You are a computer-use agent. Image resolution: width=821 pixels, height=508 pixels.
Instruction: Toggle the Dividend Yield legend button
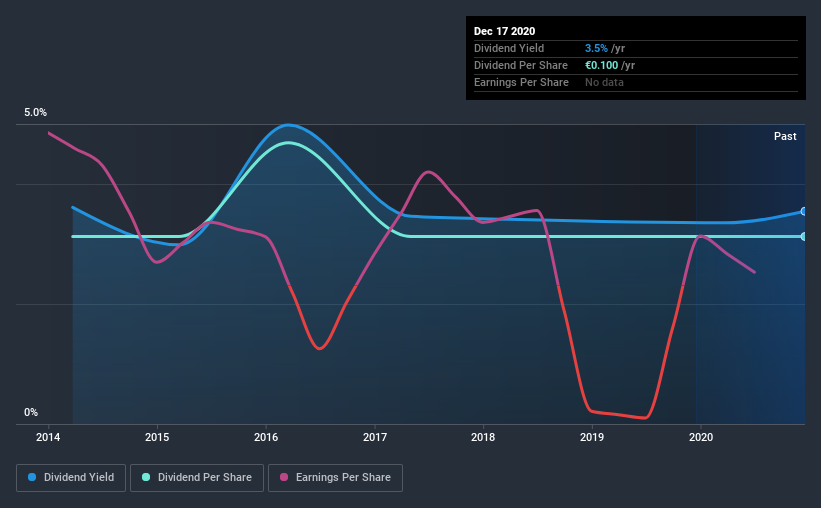(x=71, y=478)
